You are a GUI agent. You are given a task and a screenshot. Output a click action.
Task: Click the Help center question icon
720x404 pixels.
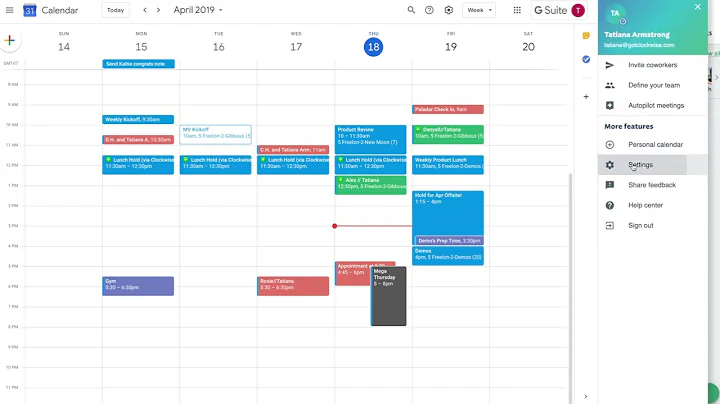(x=610, y=205)
